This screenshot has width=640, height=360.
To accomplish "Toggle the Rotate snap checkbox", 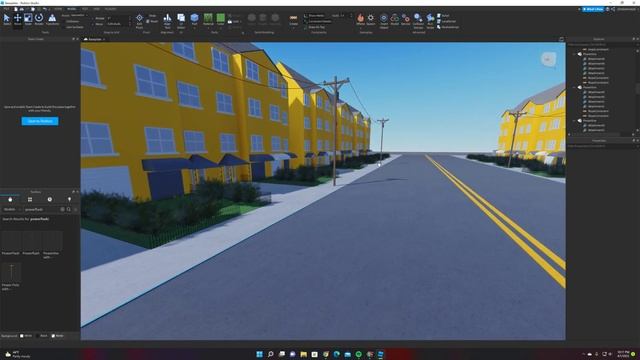I will tap(93, 18).
